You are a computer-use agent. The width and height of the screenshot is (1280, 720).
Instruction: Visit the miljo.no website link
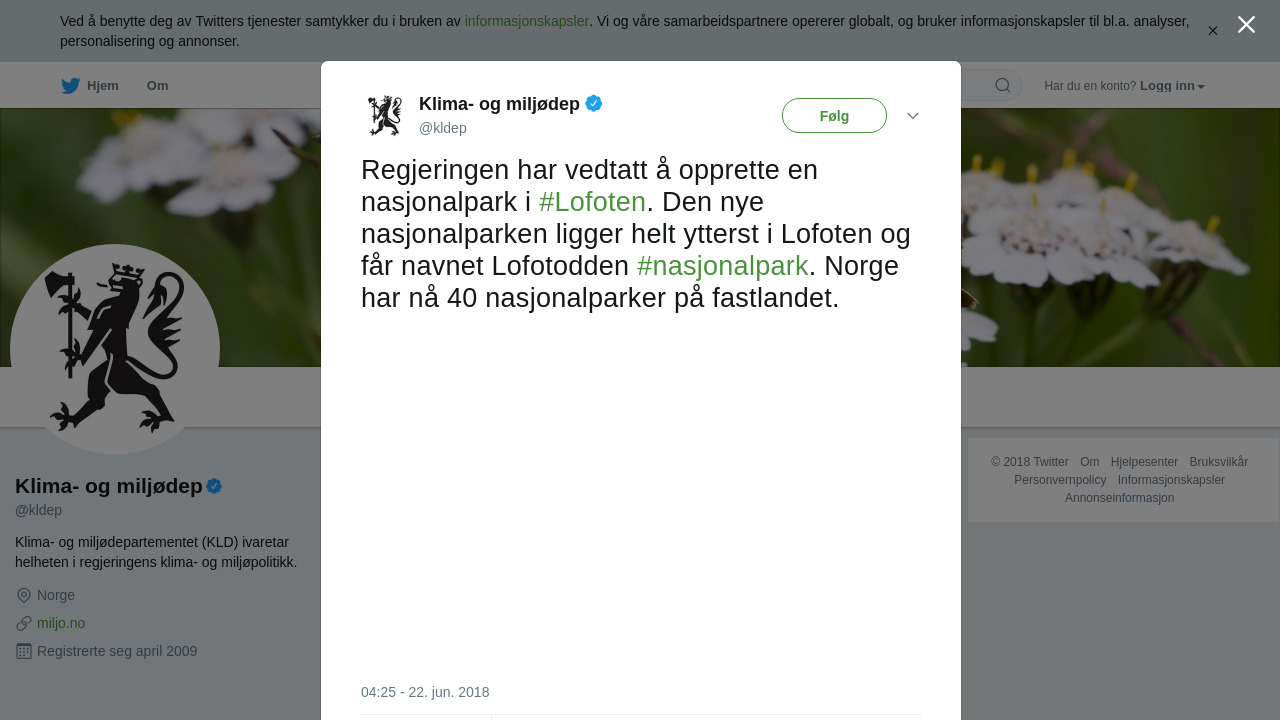pyautogui.click(x=61, y=623)
